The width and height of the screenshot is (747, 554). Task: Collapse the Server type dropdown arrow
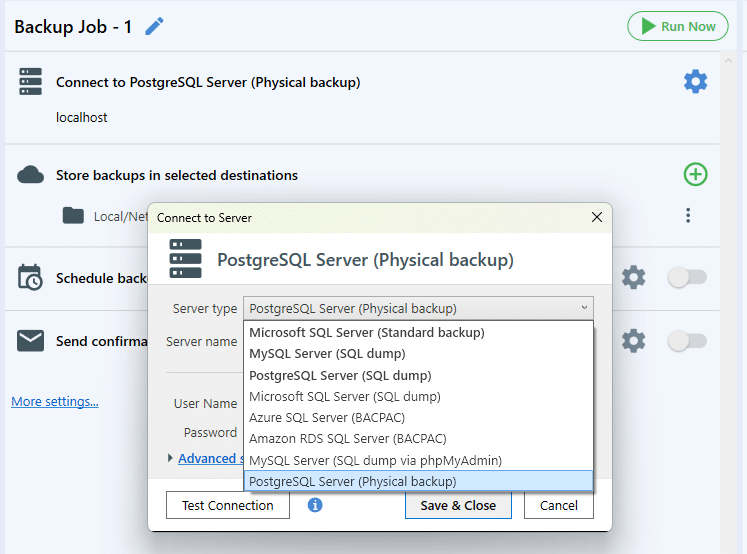click(x=584, y=308)
